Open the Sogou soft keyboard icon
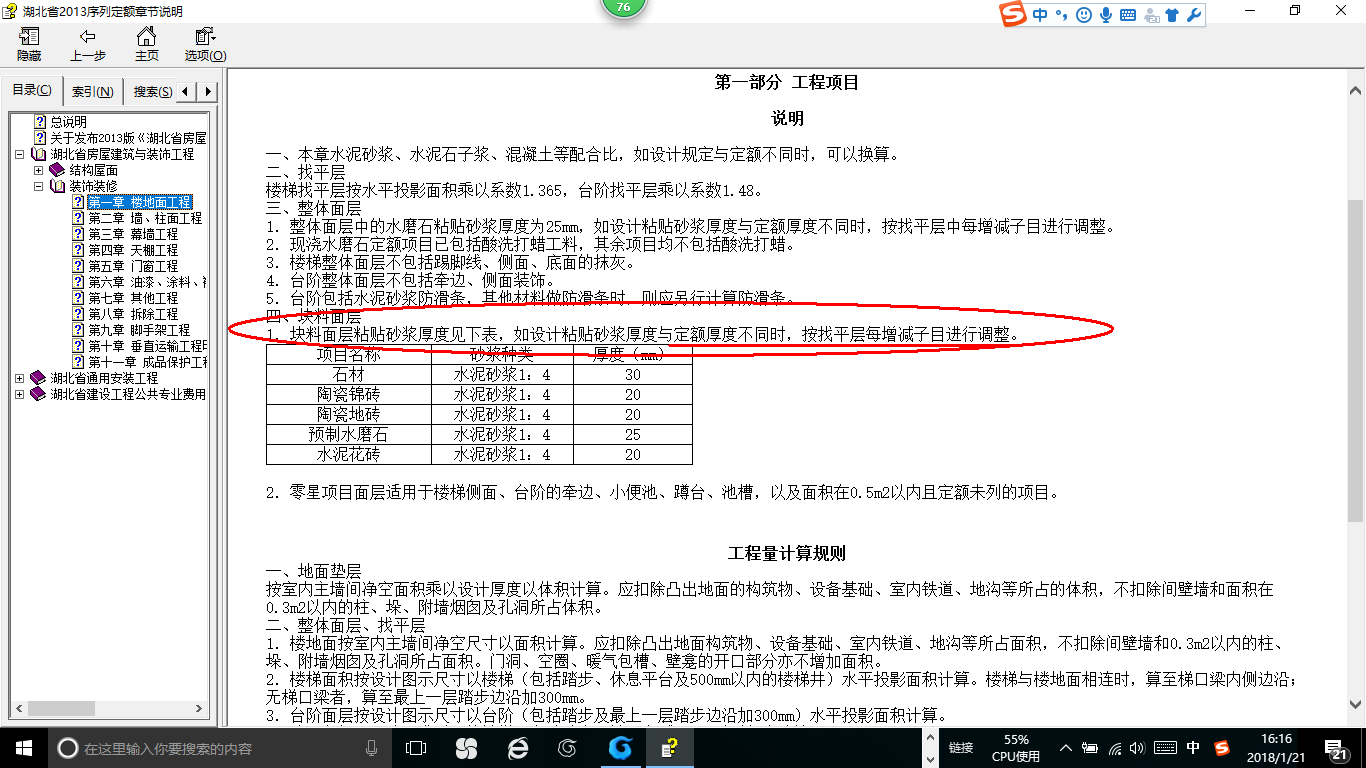 1128,15
